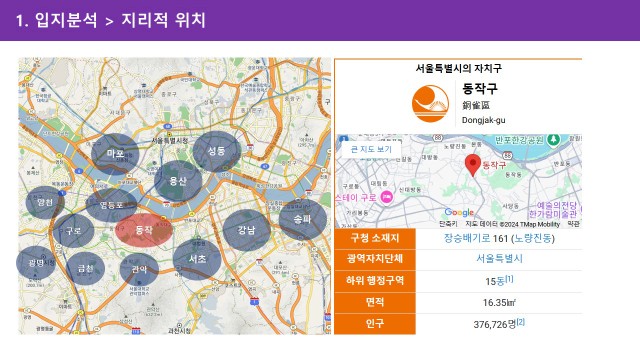Viewport: 640px width, 360px height.
Task: Click the 서초 district oval on map
Action: tap(197, 259)
